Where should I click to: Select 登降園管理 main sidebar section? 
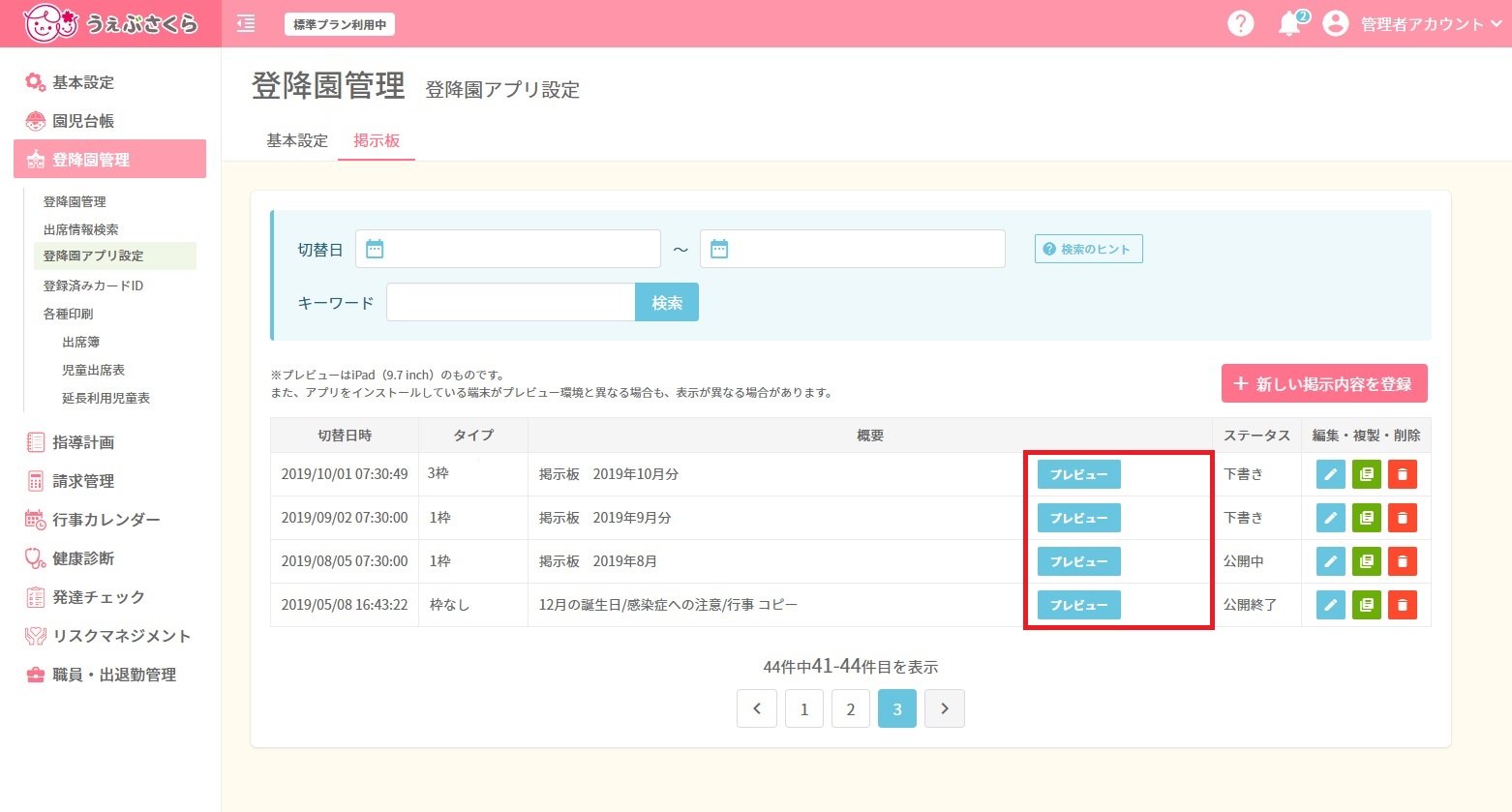point(109,159)
